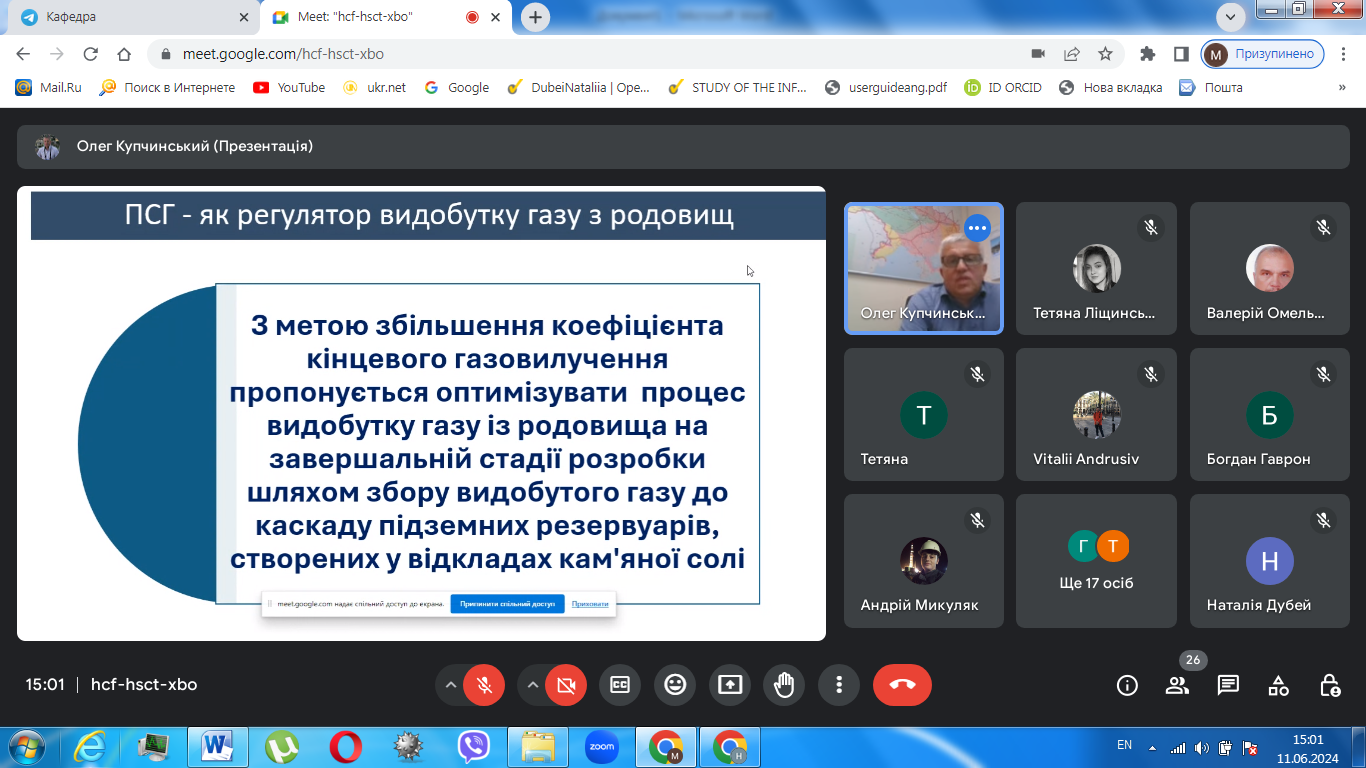Send a reaction emoji
Screen dimensions: 1366x768
coord(675,685)
